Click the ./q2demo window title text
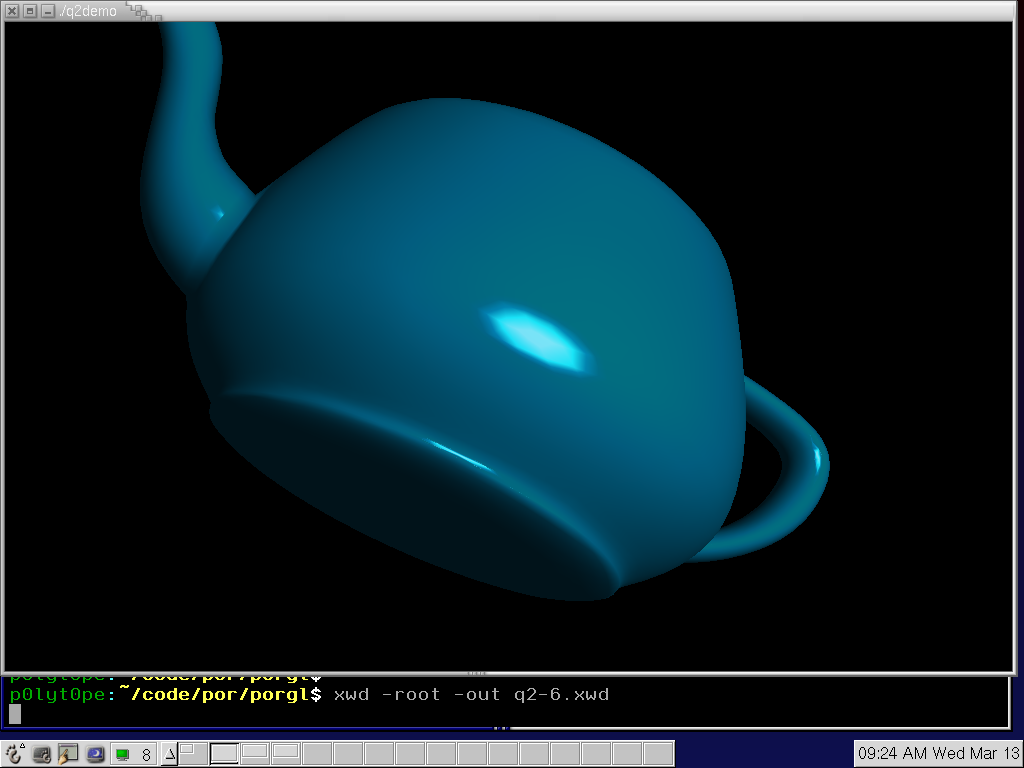 (x=88, y=11)
